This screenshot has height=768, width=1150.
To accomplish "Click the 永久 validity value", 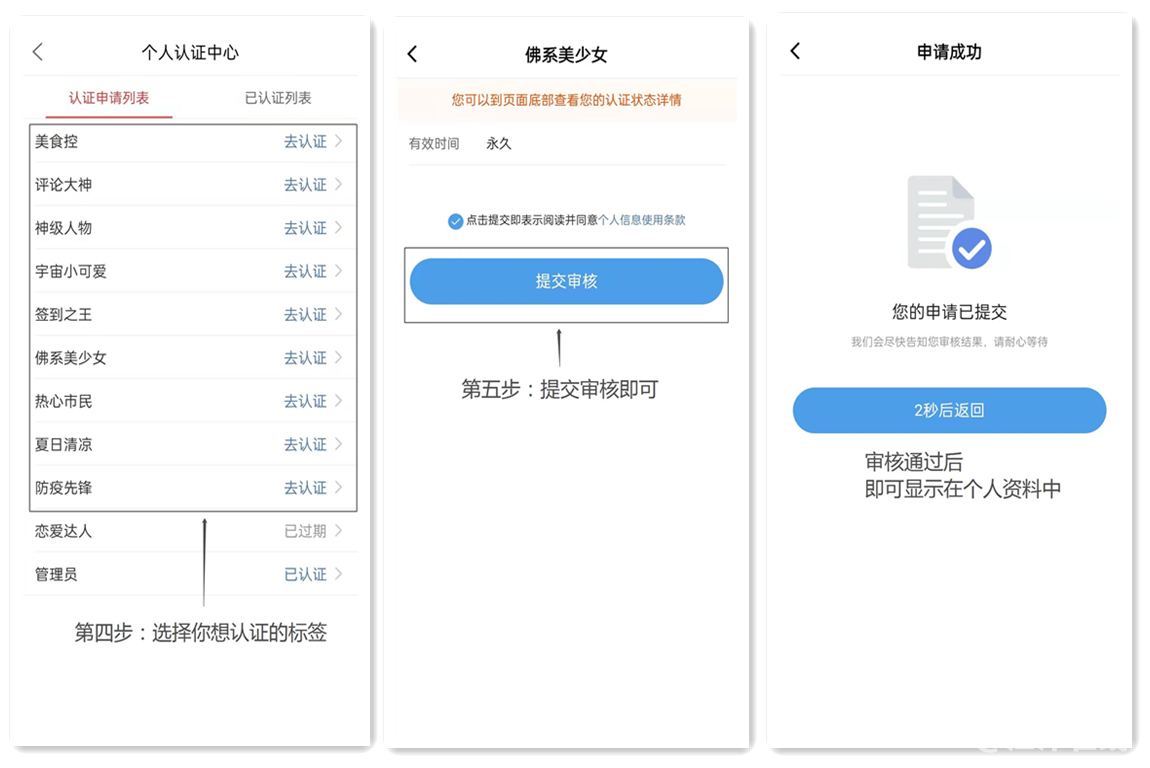I will click(499, 144).
